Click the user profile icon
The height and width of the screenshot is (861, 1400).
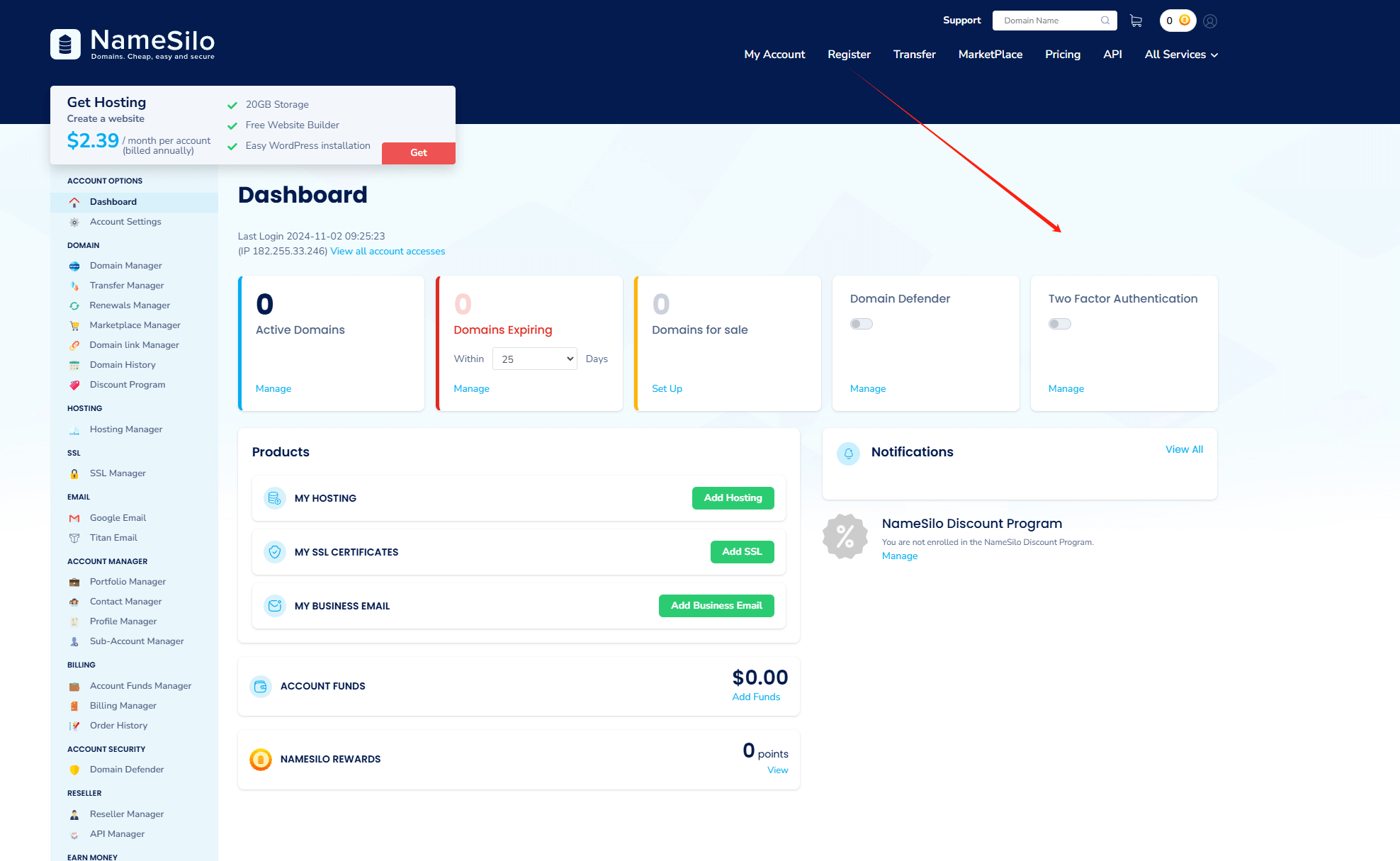coord(1210,21)
